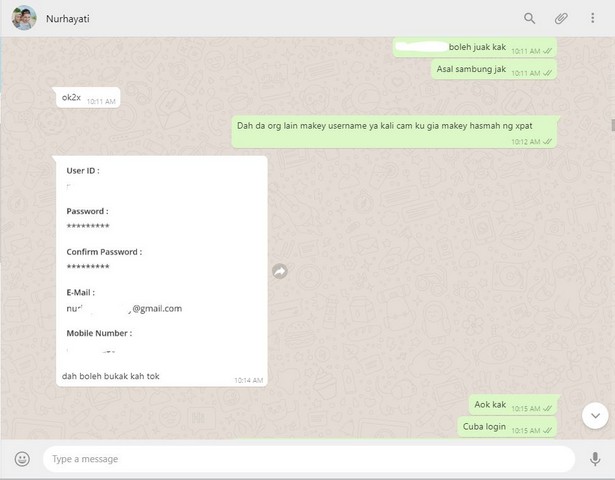This screenshot has height=480, width=615.
Task: Click the 'dah boleh bukak kah tok' caption
Action: coord(111,376)
